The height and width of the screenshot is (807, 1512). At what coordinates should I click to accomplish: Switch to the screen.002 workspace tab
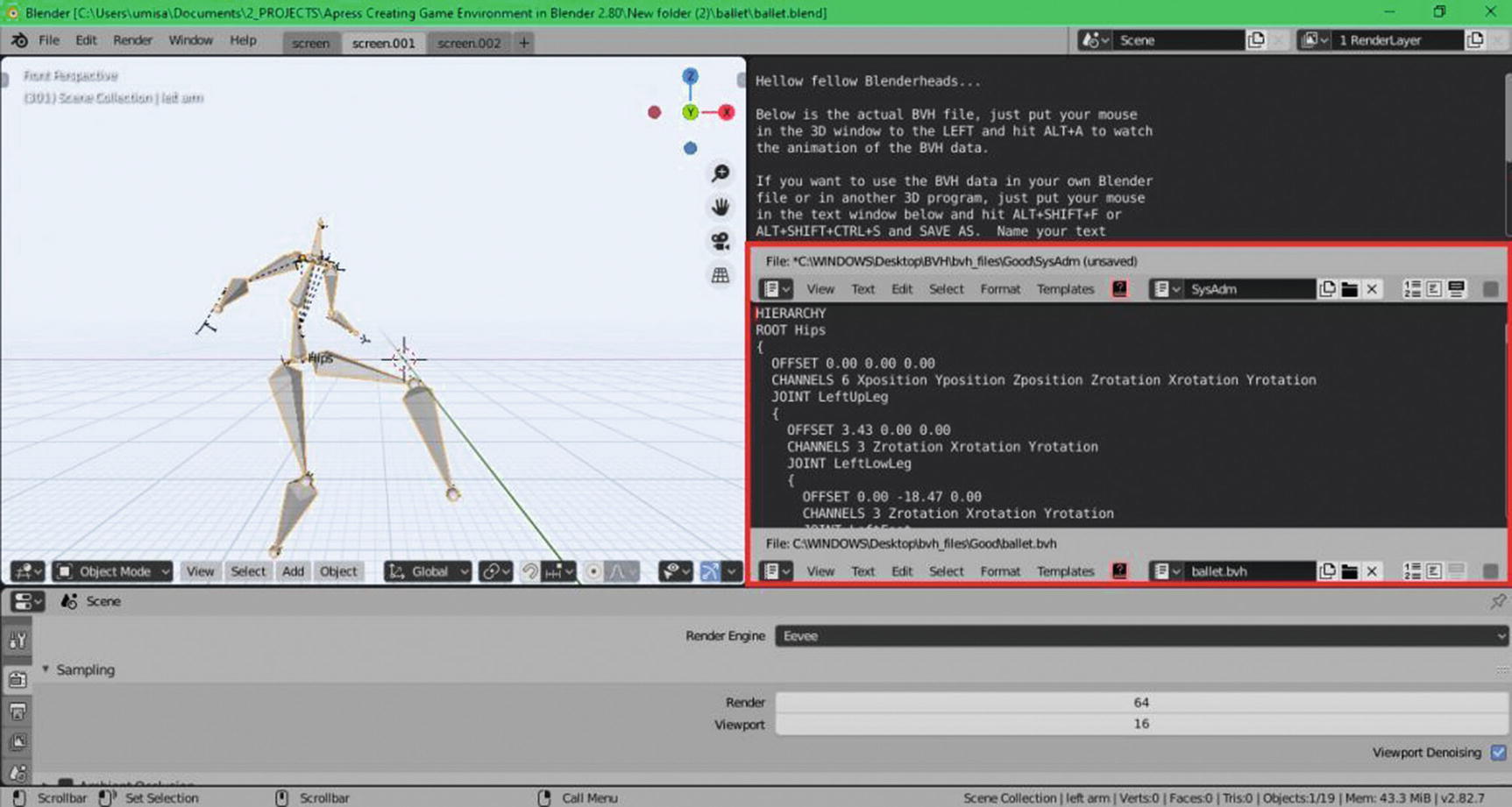469,43
